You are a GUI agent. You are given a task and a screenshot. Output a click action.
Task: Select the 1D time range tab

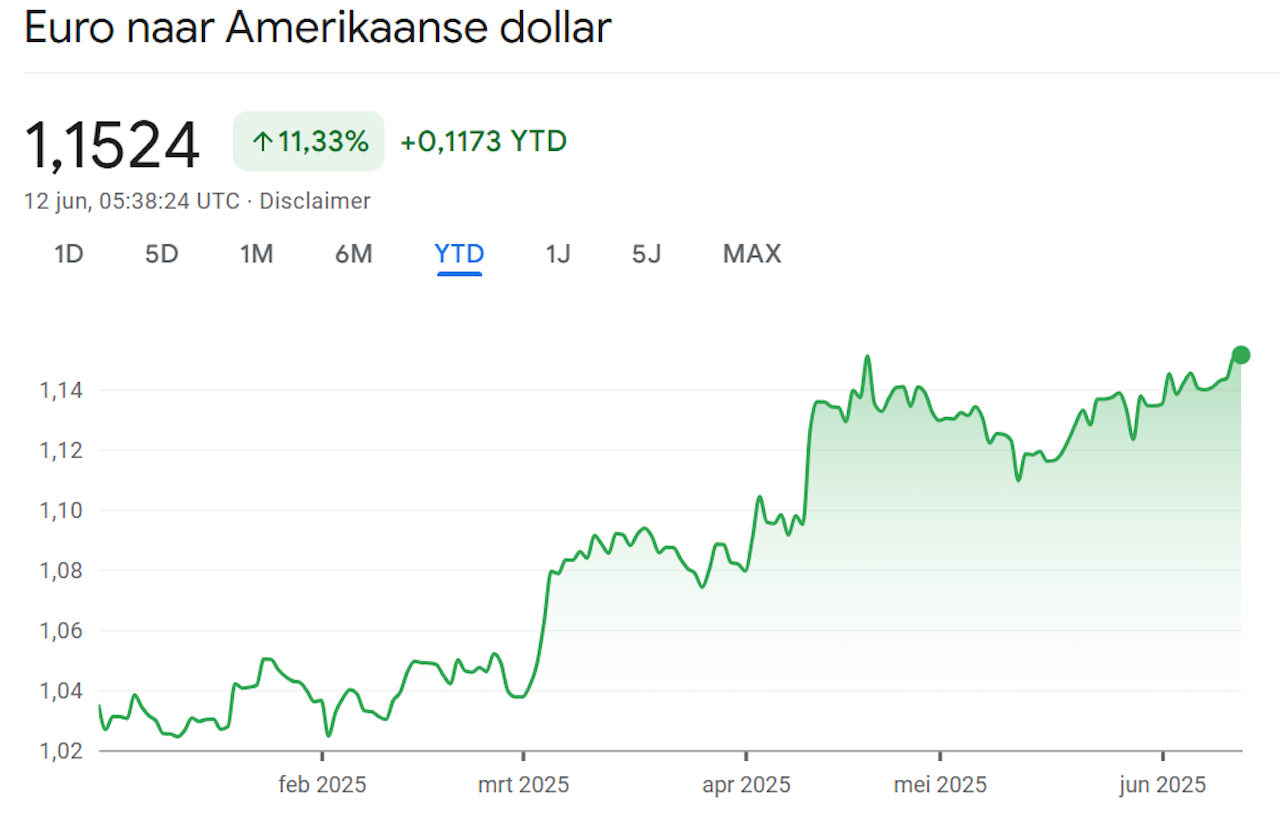(68, 254)
